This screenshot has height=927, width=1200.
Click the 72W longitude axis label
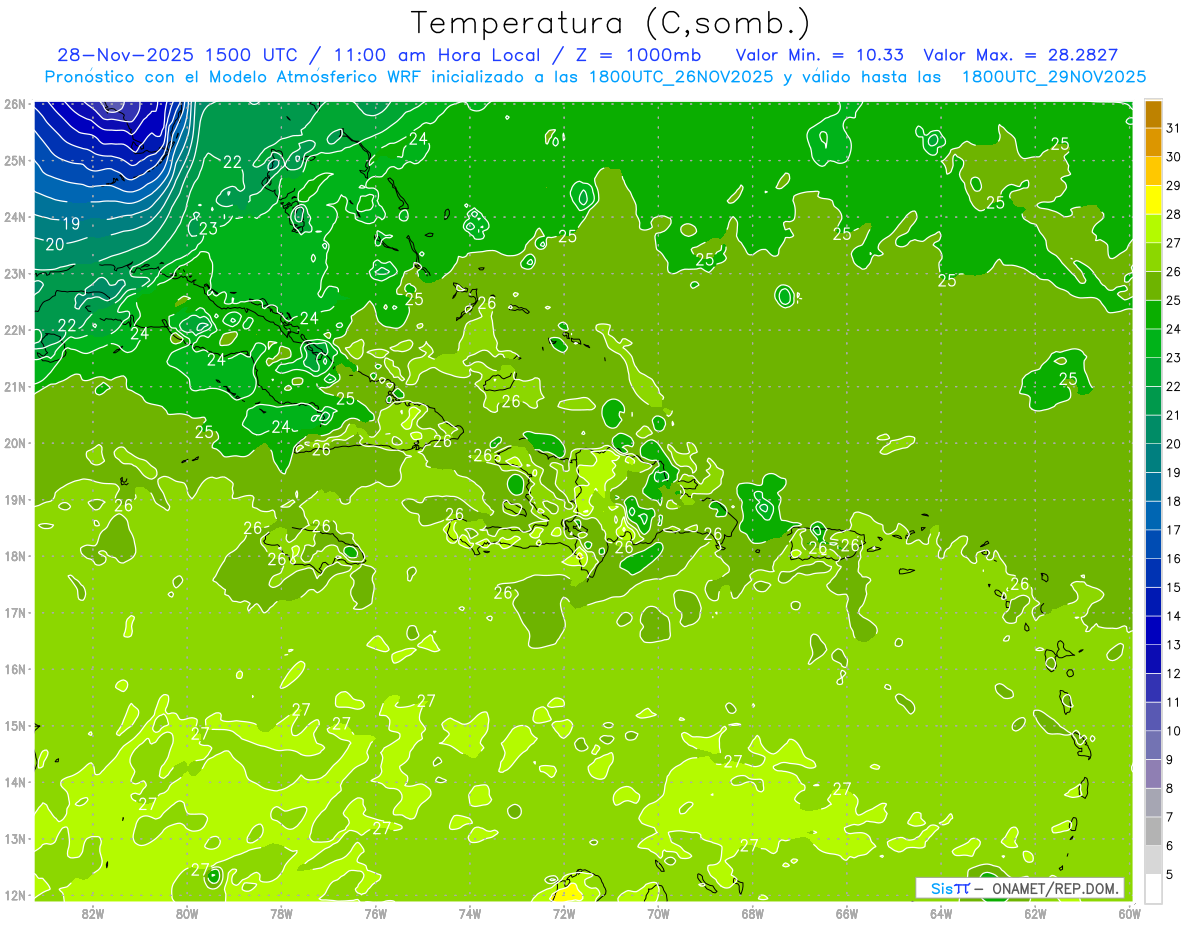point(564,912)
